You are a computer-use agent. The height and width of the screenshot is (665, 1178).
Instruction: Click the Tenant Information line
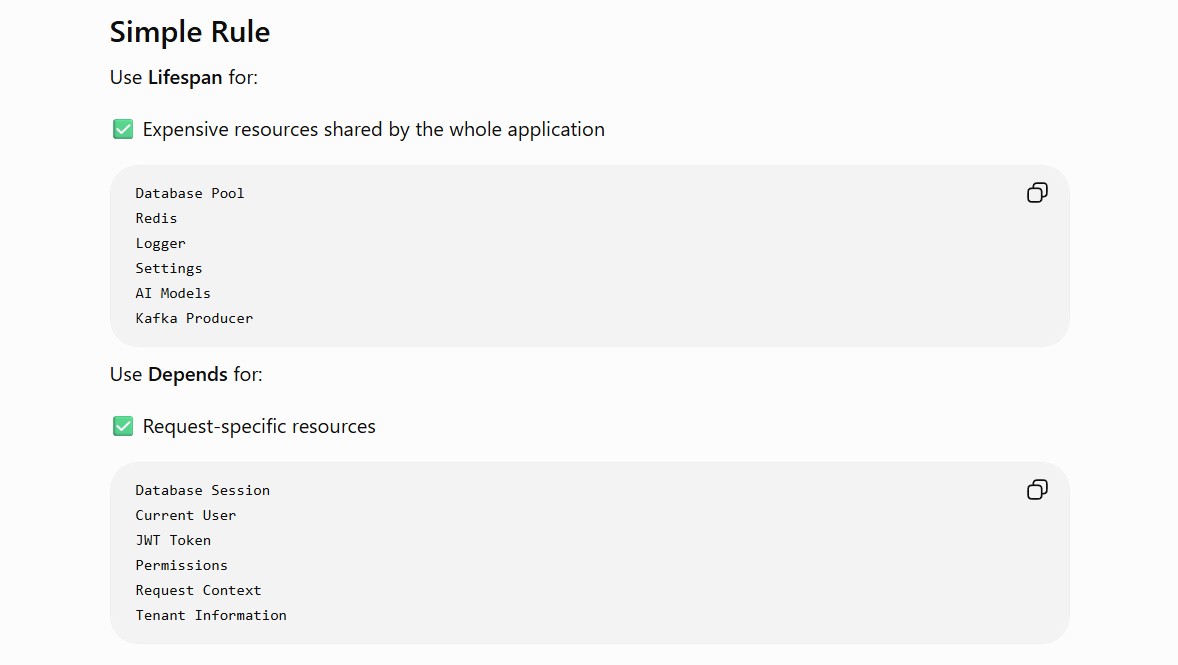coord(210,615)
